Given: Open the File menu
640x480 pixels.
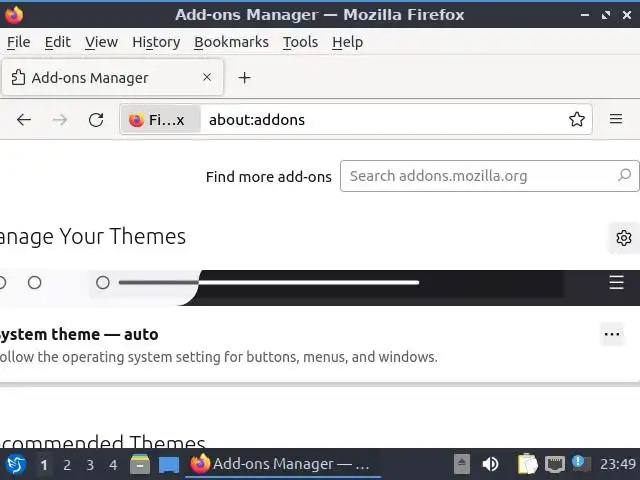Looking at the screenshot, I should click(18, 42).
